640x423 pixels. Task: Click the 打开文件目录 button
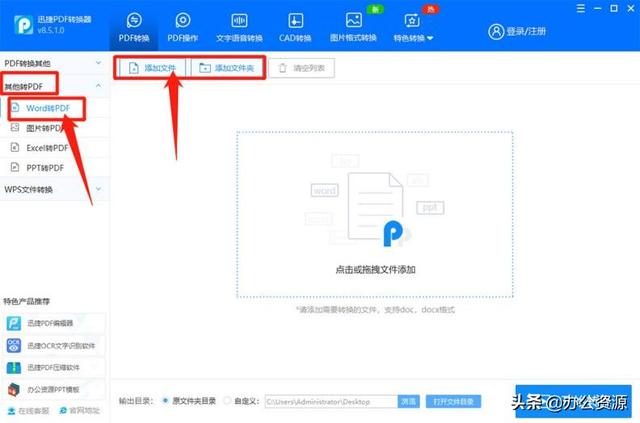click(x=453, y=402)
